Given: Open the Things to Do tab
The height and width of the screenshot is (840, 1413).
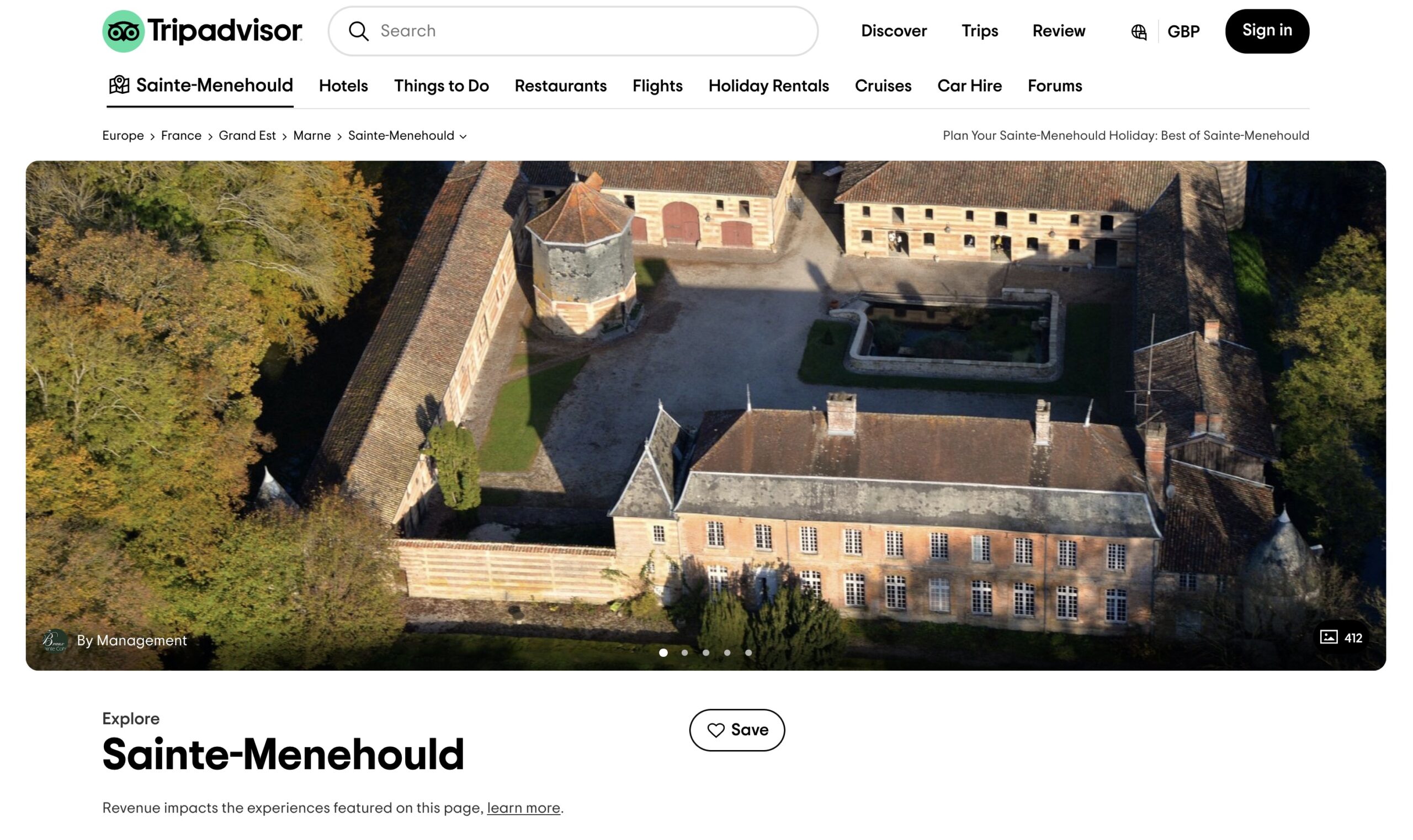Looking at the screenshot, I should [x=441, y=86].
